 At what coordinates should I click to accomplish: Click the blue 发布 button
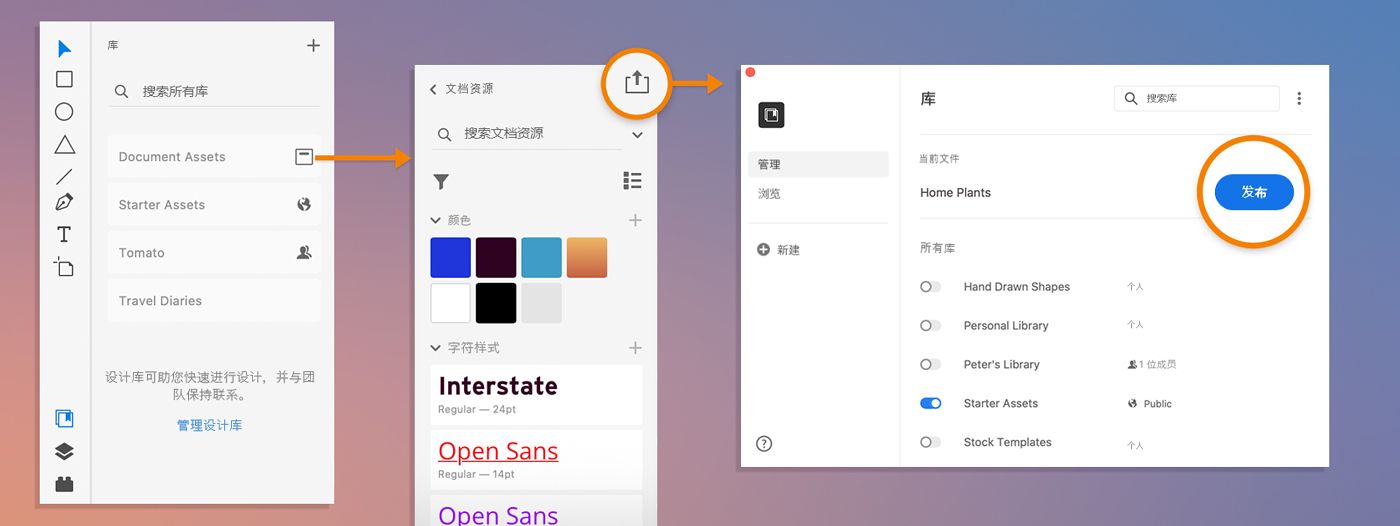1254,192
